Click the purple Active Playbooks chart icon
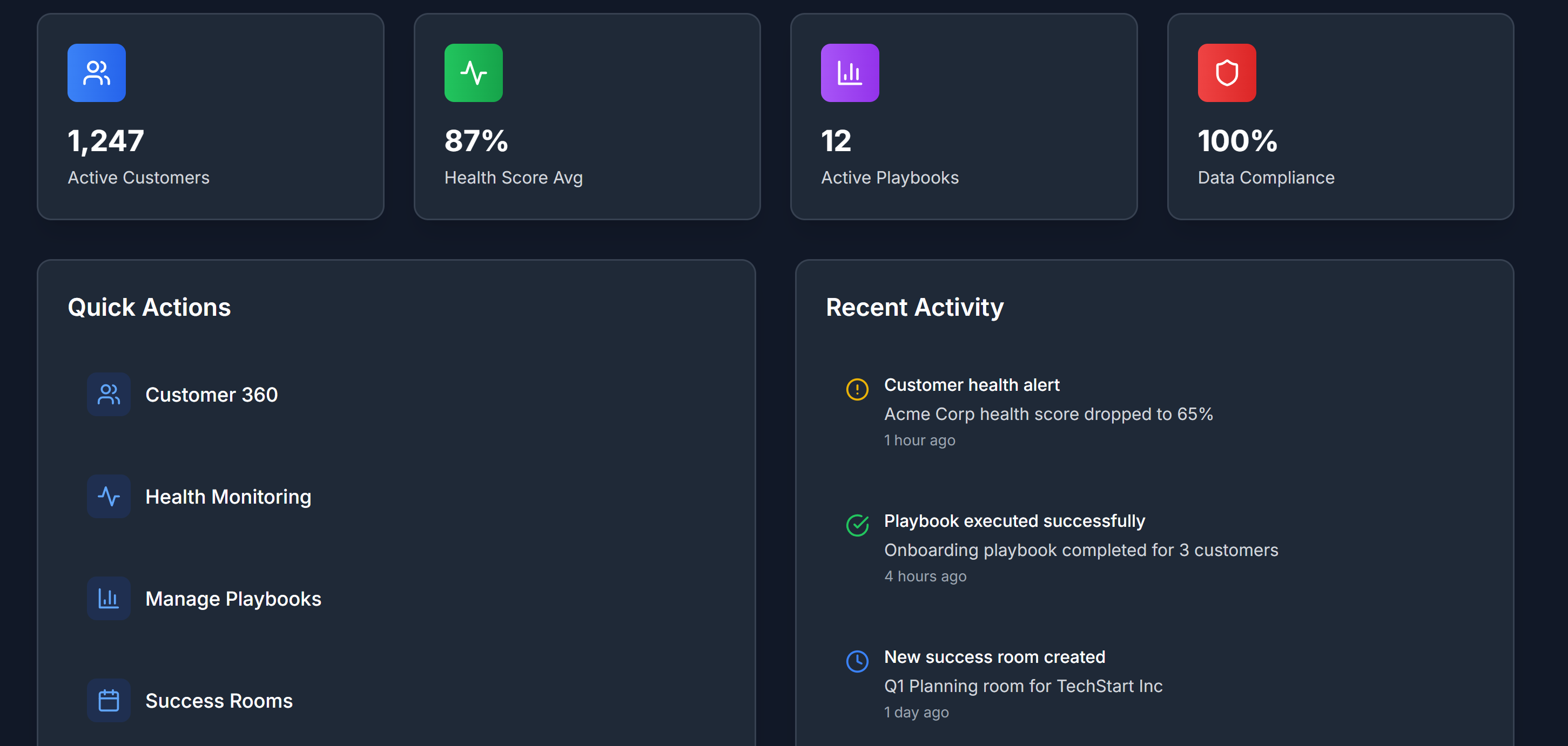 click(x=850, y=72)
